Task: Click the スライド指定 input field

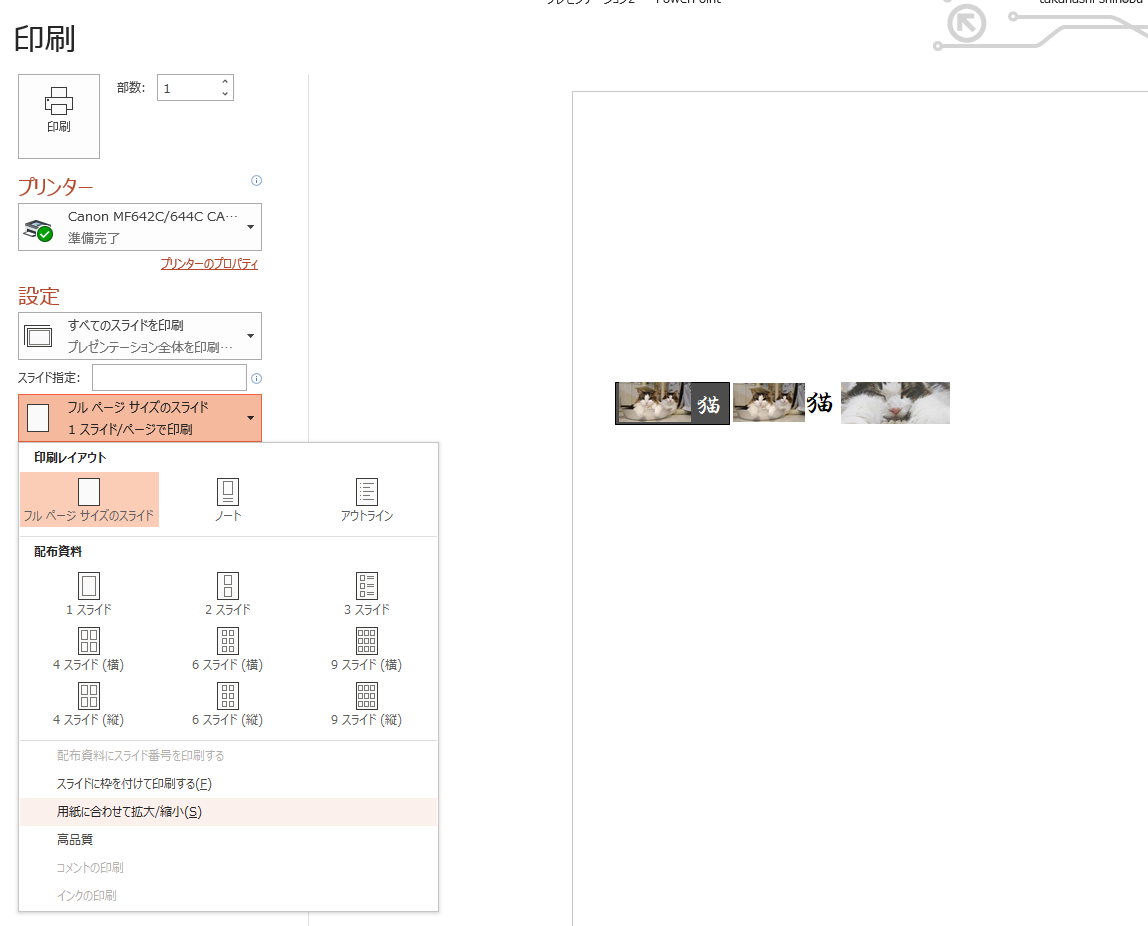Action: coord(169,378)
